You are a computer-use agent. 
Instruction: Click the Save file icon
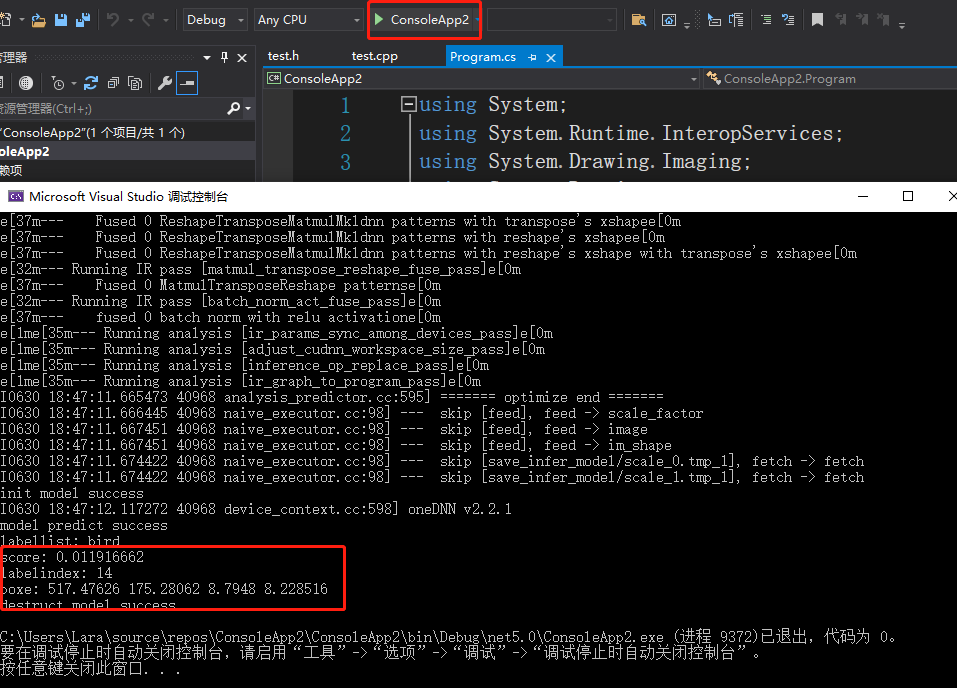tap(60, 20)
